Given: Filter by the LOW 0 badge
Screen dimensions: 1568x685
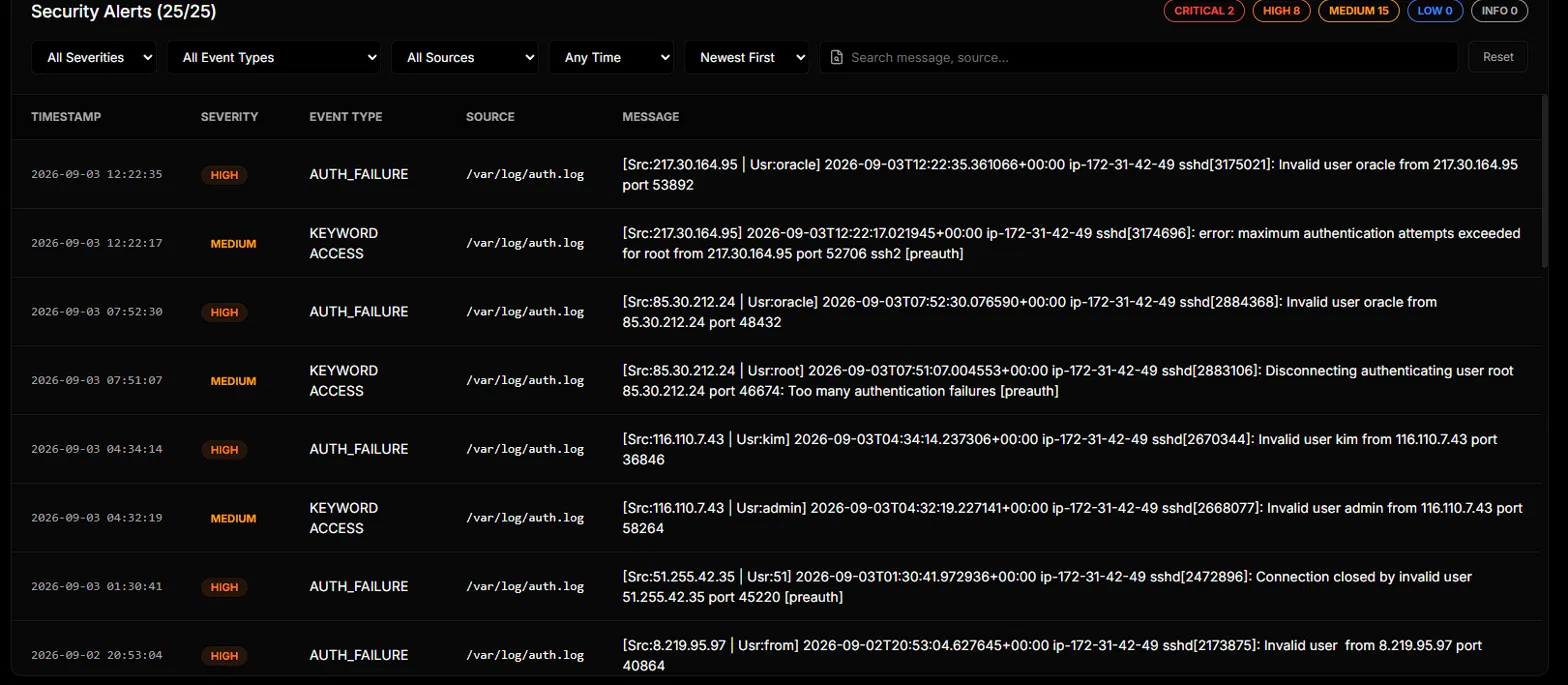Looking at the screenshot, I should click(x=1435, y=11).
